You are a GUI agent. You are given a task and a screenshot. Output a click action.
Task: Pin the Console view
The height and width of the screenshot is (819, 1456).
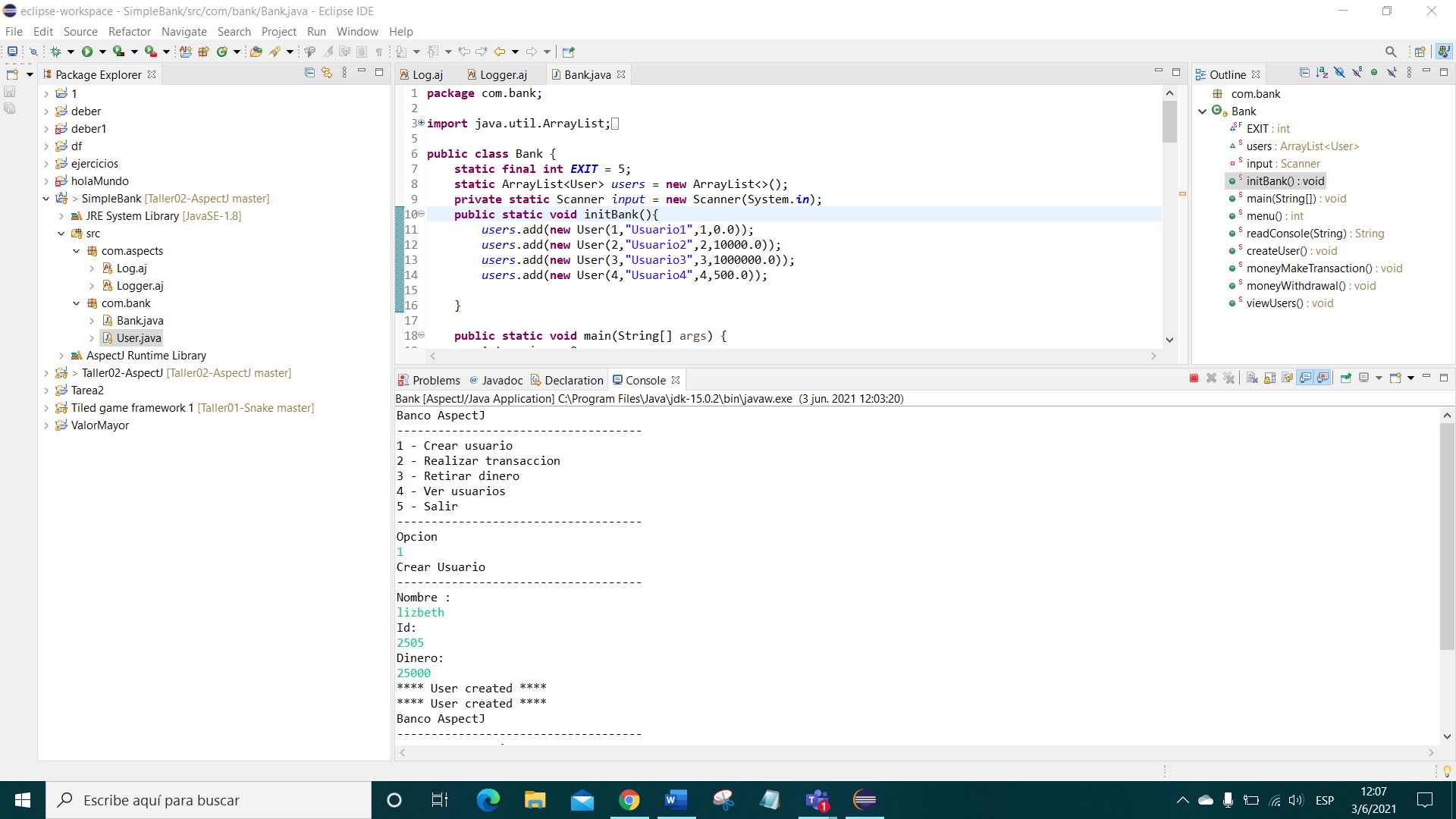(x=1346, y=378)
